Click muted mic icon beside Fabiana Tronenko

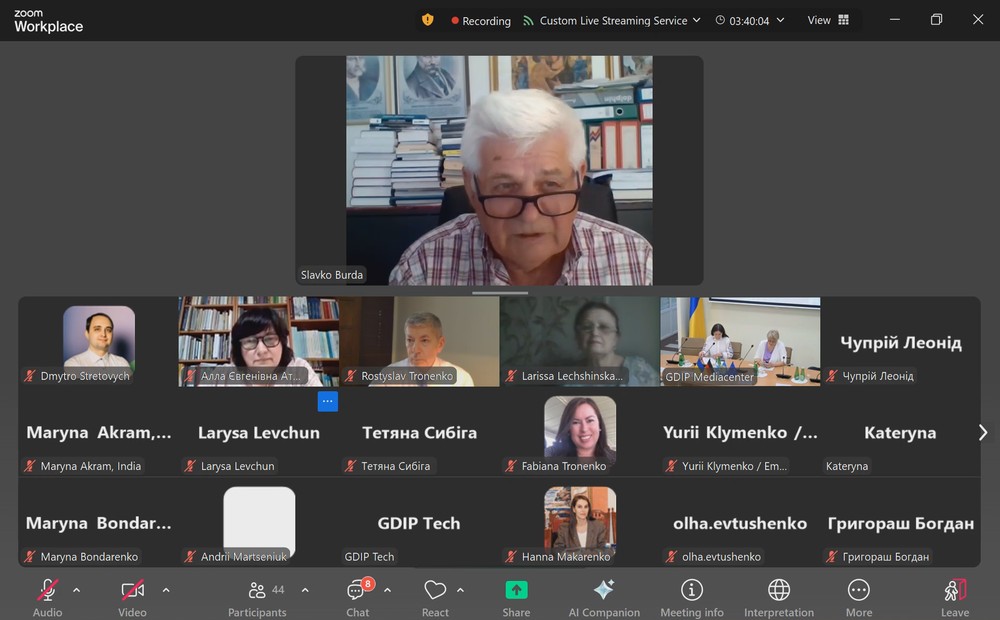pos(511,466)
